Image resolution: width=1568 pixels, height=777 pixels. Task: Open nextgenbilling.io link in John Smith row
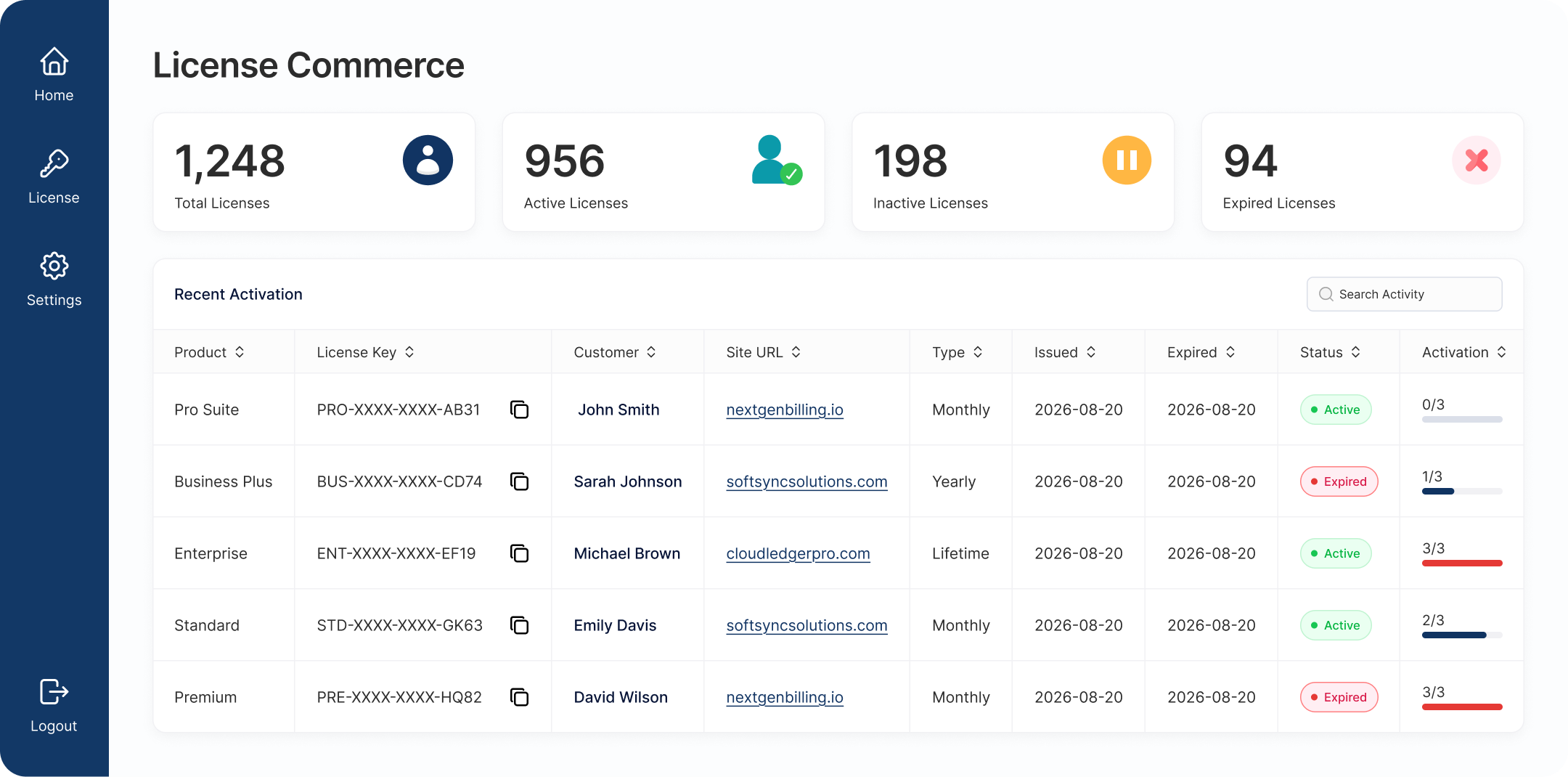(x=785, y=410)
